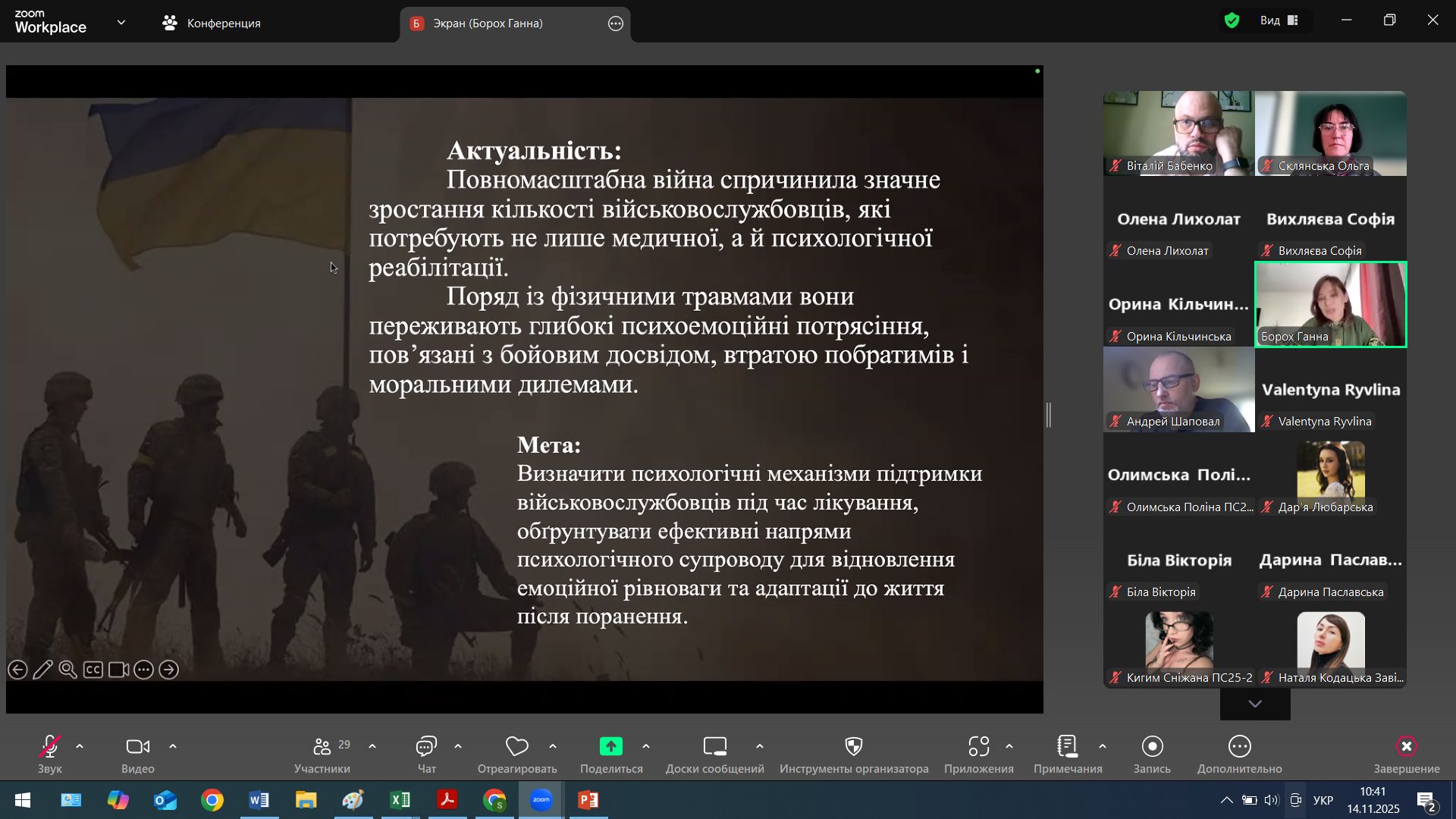Click the magnifier zoom icon on slide

67,670
